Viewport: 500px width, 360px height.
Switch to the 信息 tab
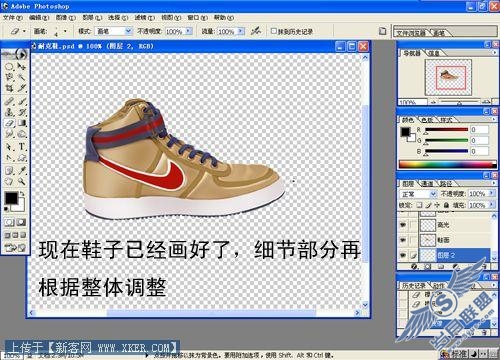[x=434, y=53]
